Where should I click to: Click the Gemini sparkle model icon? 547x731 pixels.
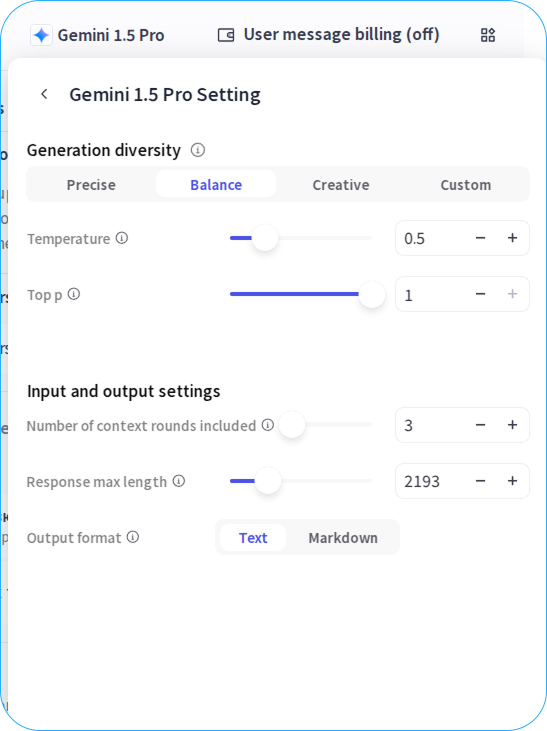click(x=42, y=35)
